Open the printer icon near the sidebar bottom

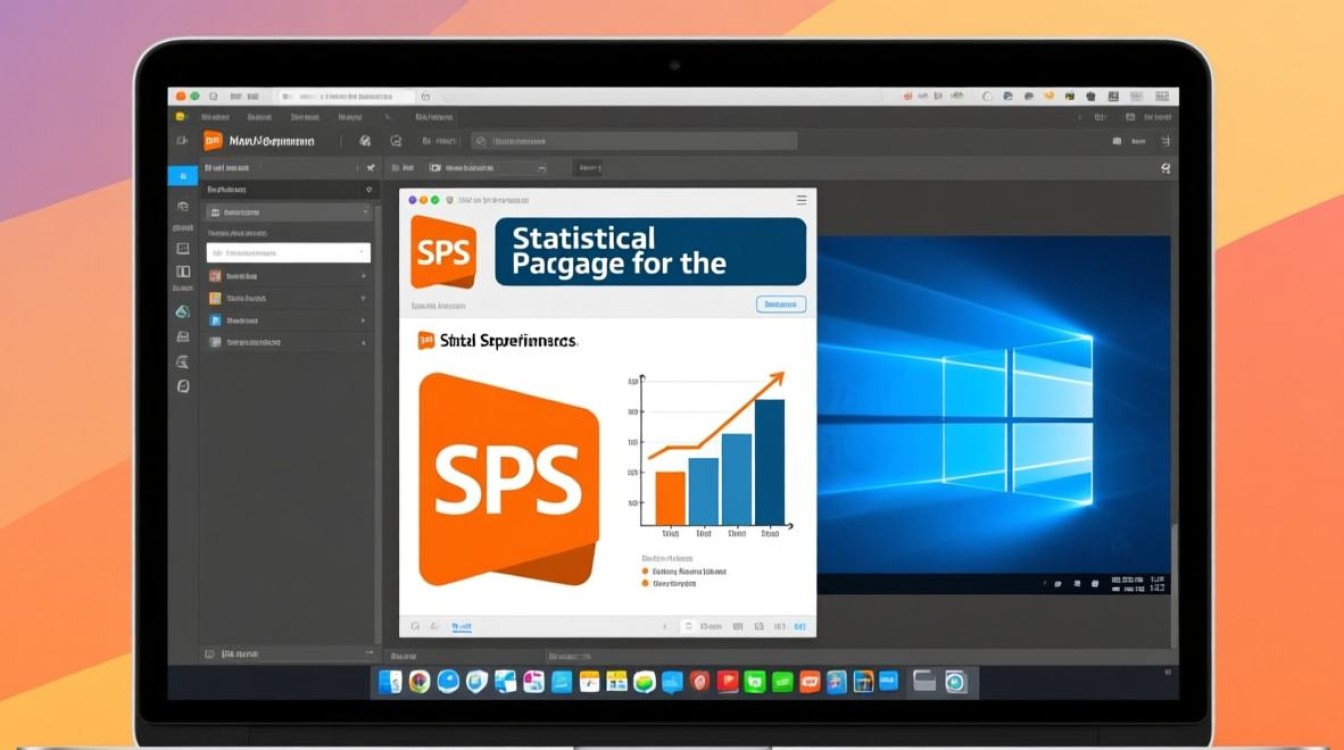coord(183,337)
